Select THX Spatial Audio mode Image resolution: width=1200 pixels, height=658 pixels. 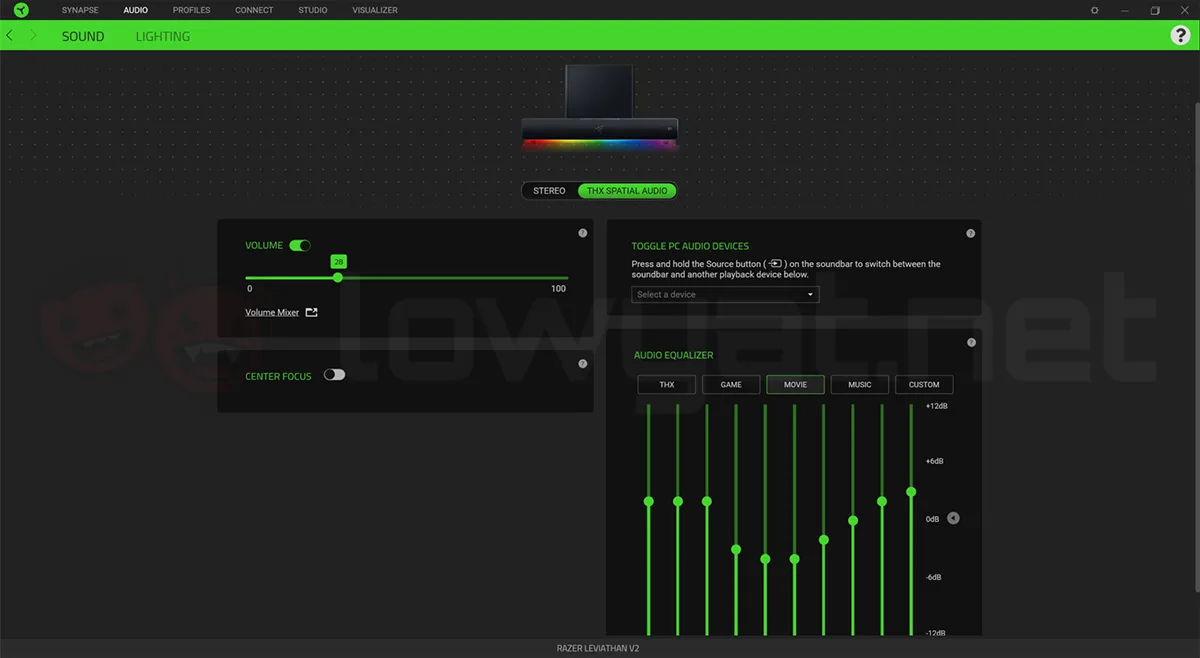pyautogui.click(x=627, y=190)
